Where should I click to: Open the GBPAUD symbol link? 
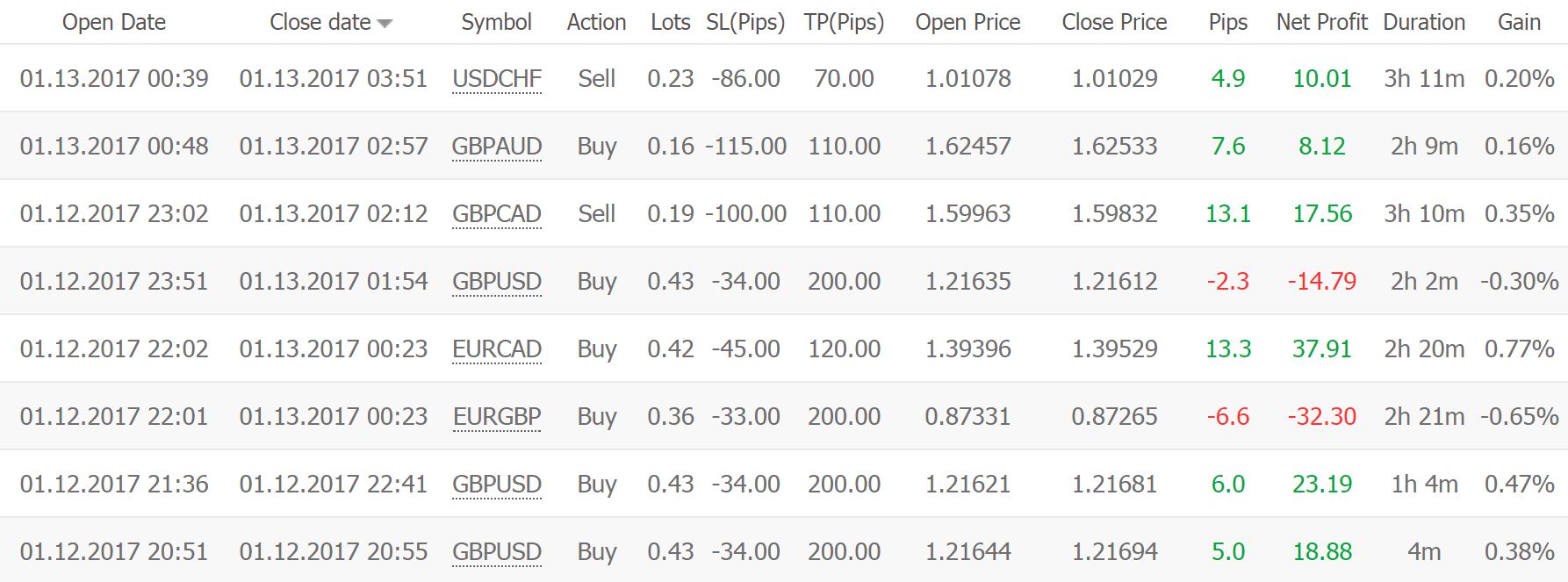[x=497, y=147]
